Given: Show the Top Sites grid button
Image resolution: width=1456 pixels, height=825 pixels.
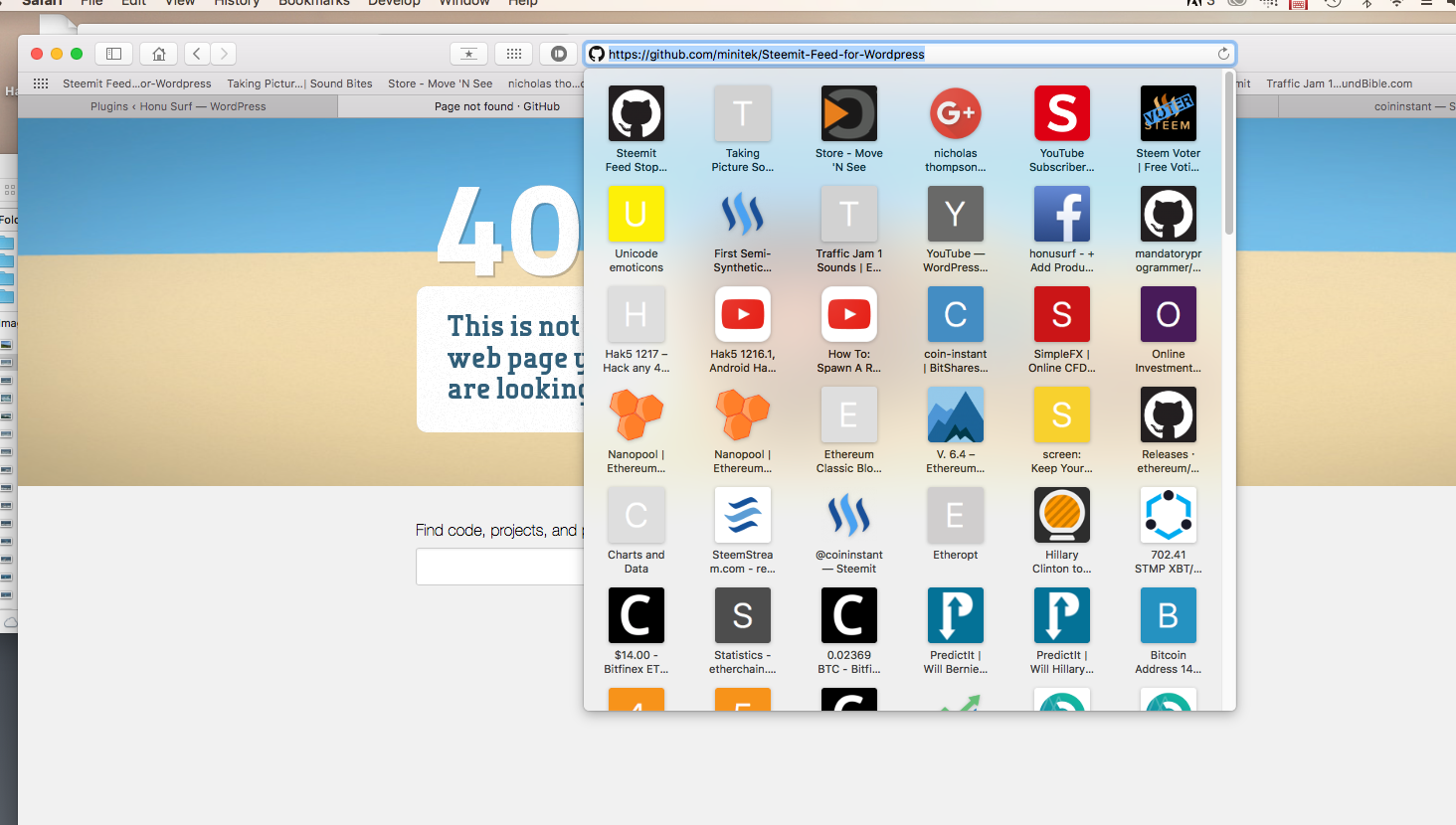Looking at the screenshot, I should 514,54.
